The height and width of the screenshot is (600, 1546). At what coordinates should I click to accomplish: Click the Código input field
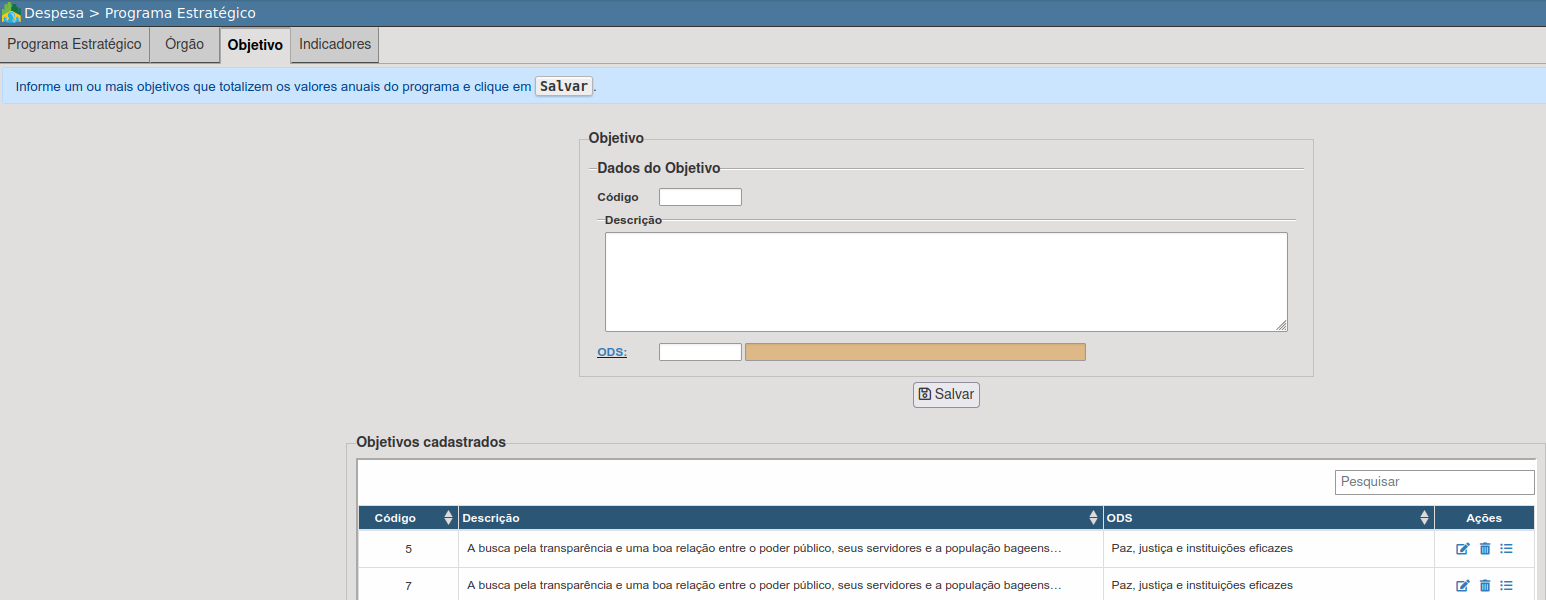point(700,197)
